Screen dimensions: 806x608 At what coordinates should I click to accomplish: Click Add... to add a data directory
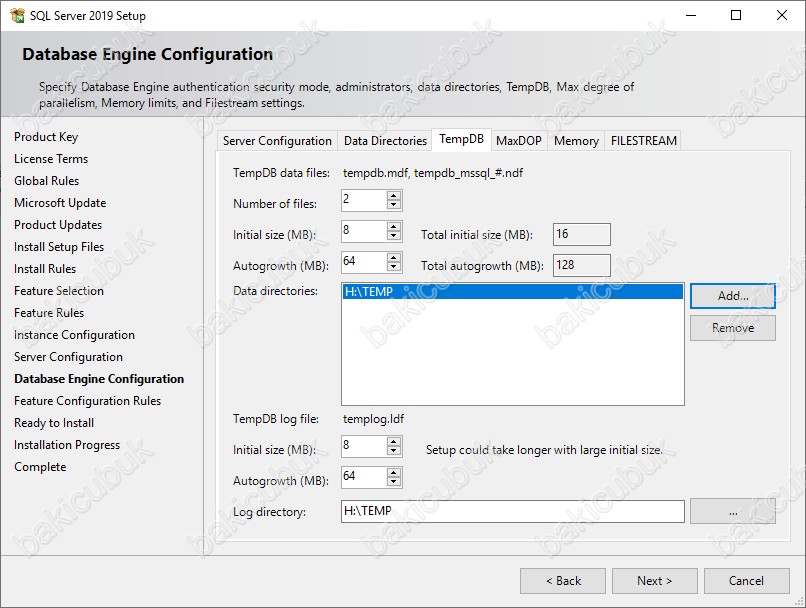(732, 296)
